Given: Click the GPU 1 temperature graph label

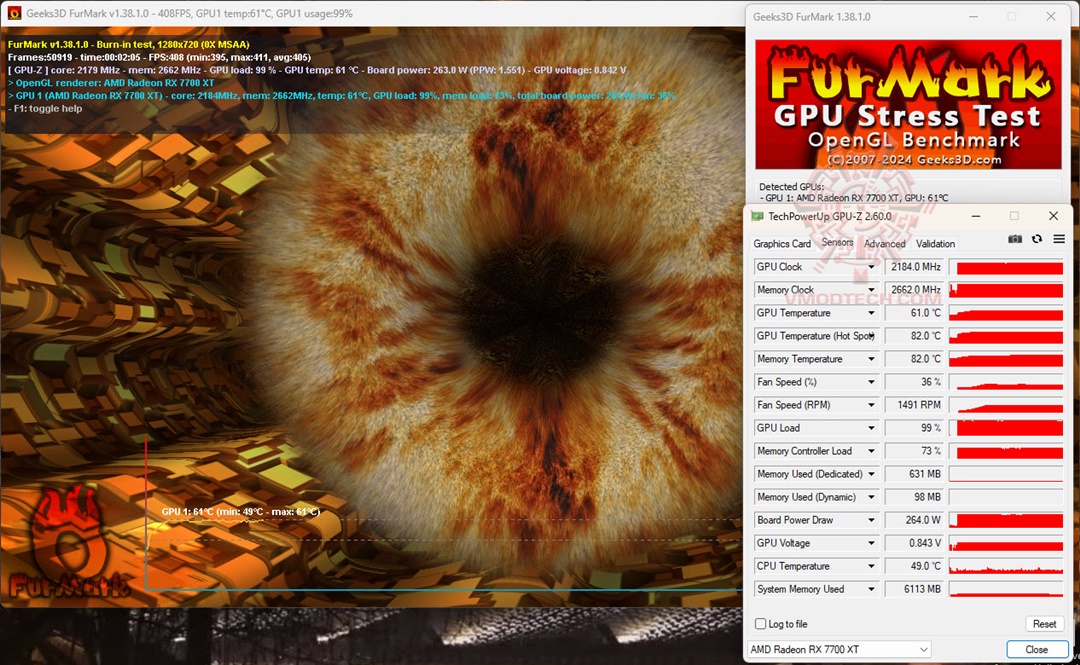Looking at the screenshot, I should 240,511.
